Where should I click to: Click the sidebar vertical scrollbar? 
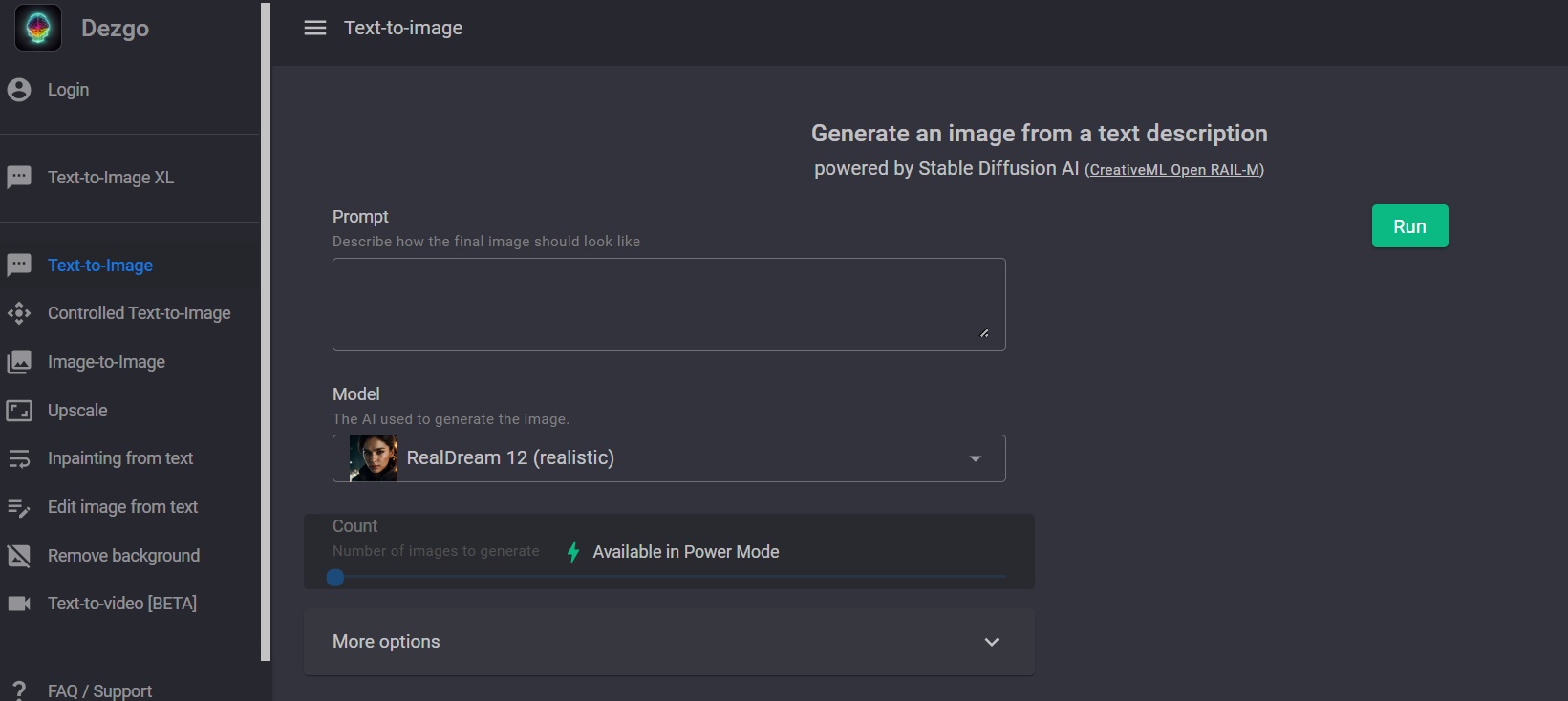click(x=266, y=331)
